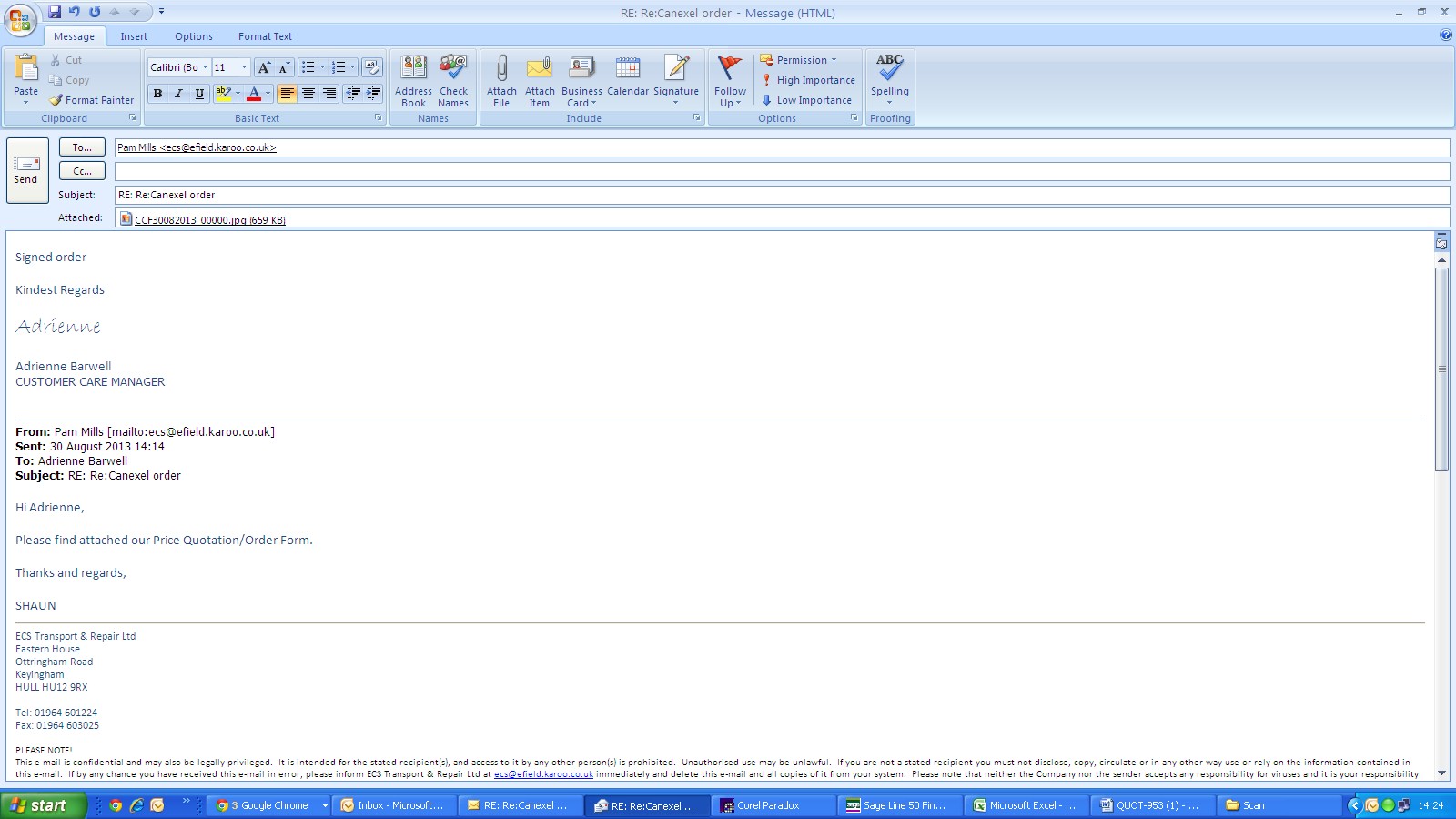Open the font size dropdown

[x=244, y=67]
